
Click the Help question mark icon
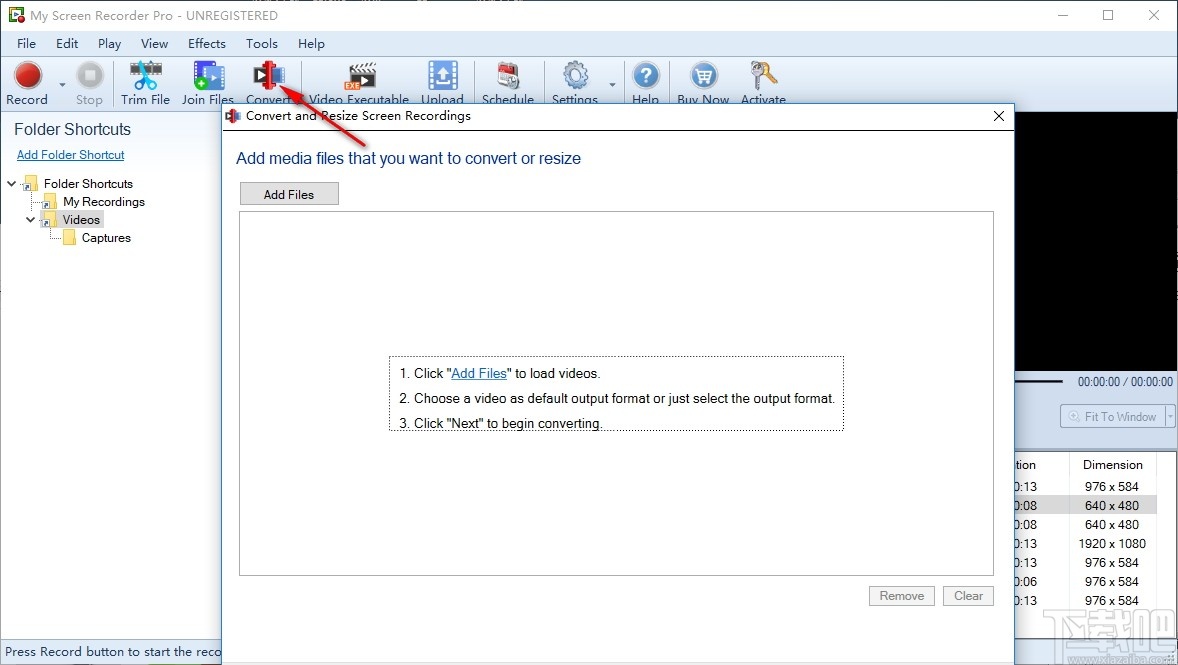tap(645, 75)
